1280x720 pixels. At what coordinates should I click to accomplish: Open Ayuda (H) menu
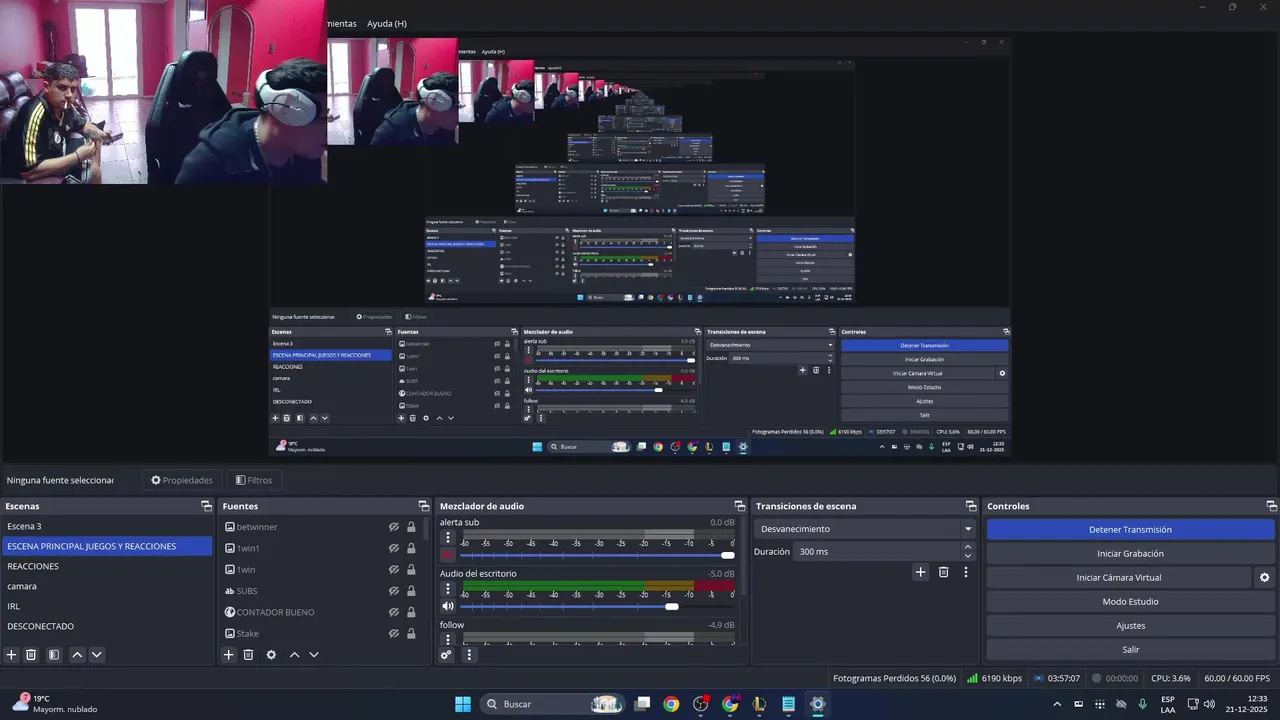click(x=386, y=23)
